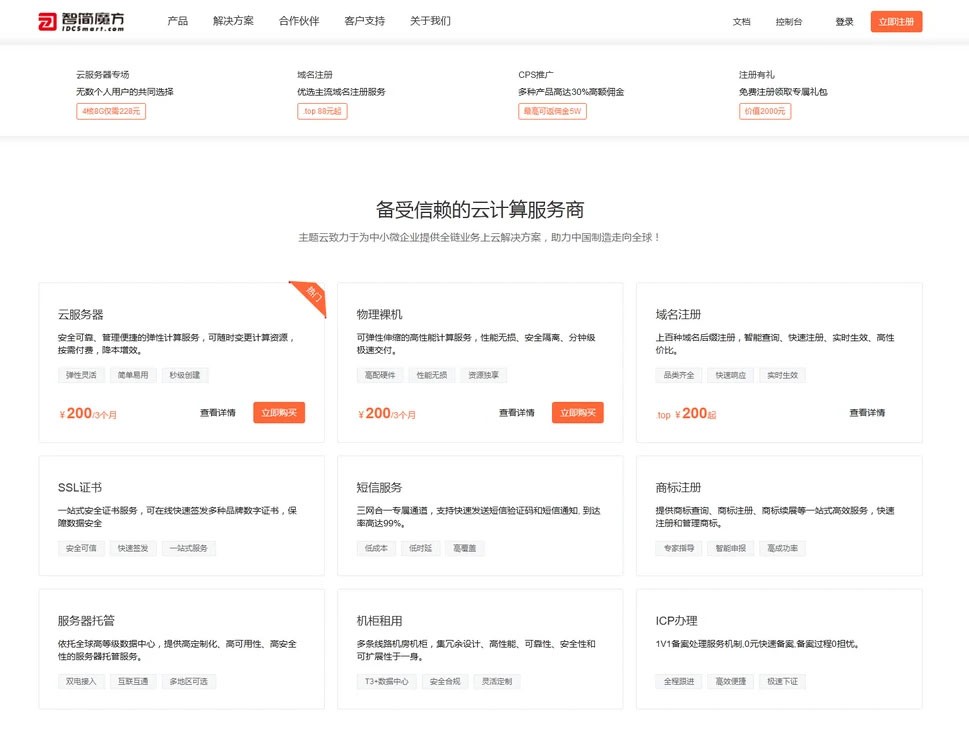
Task: Click the 多地区可选 tag
Action: [189, 682]
